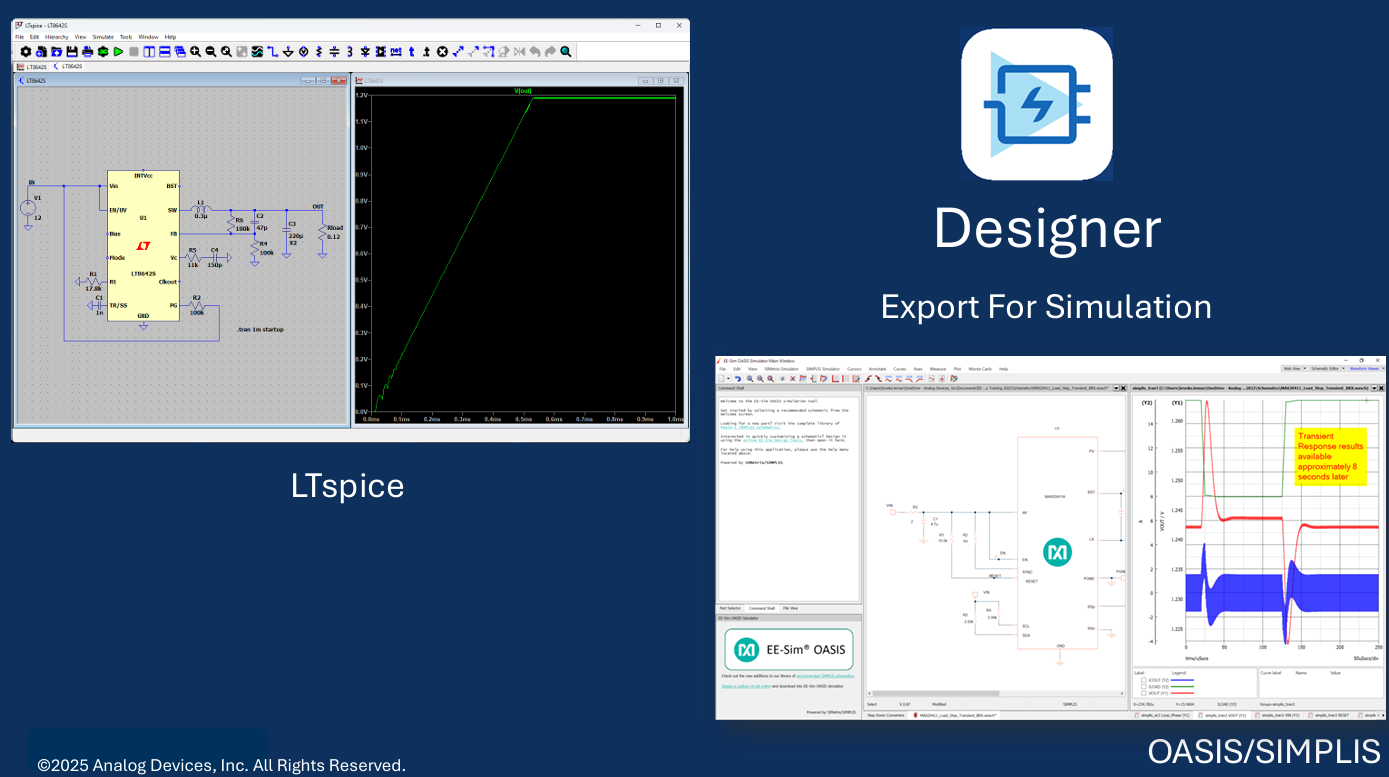The image size is (1389, 777).
Task: Click LTspice New Schematic toolbar icon
Action: tap(41, 51)
